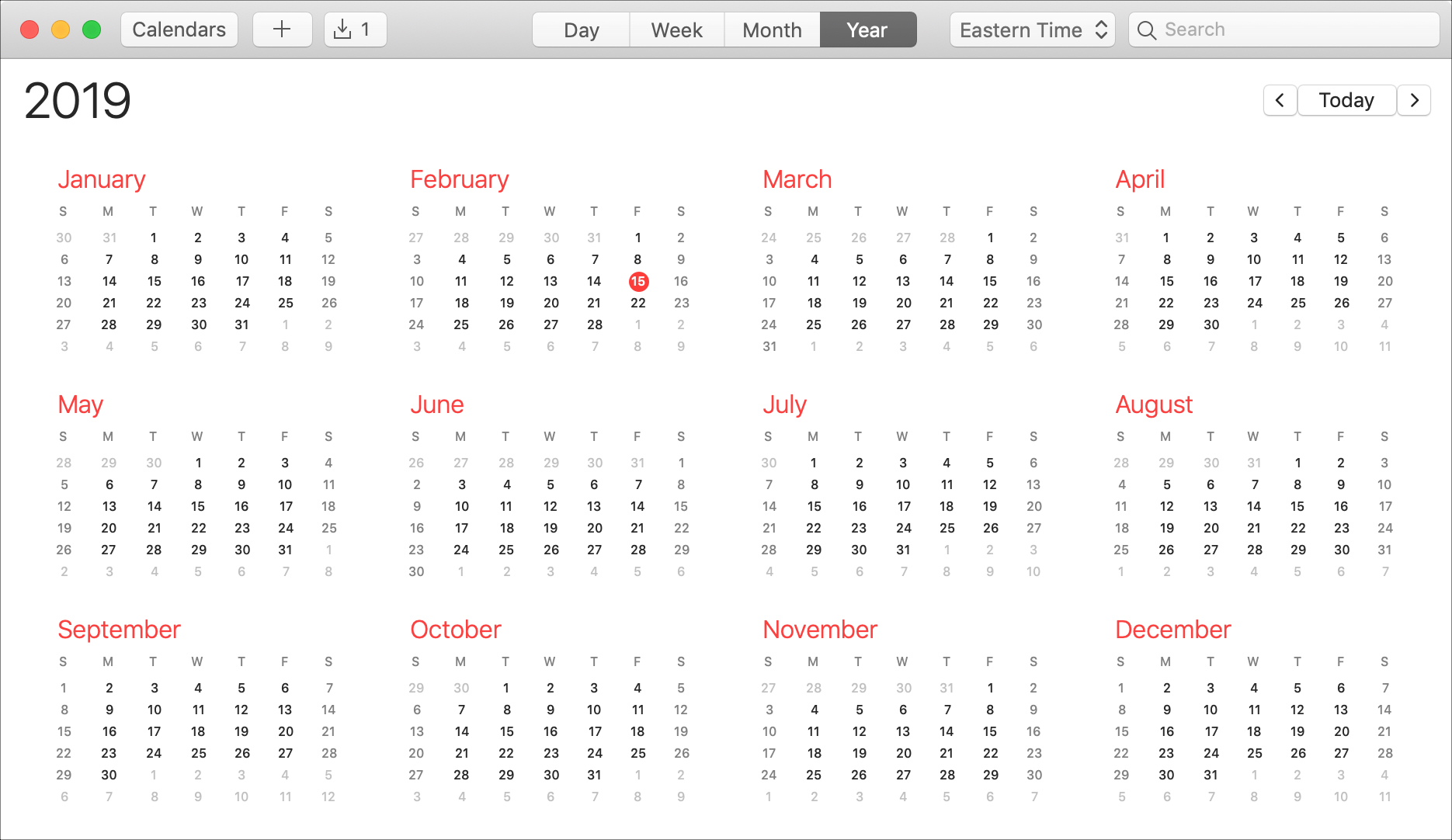1452x840 pixels.
Task: Close the Calendar window
Action: 30,30
